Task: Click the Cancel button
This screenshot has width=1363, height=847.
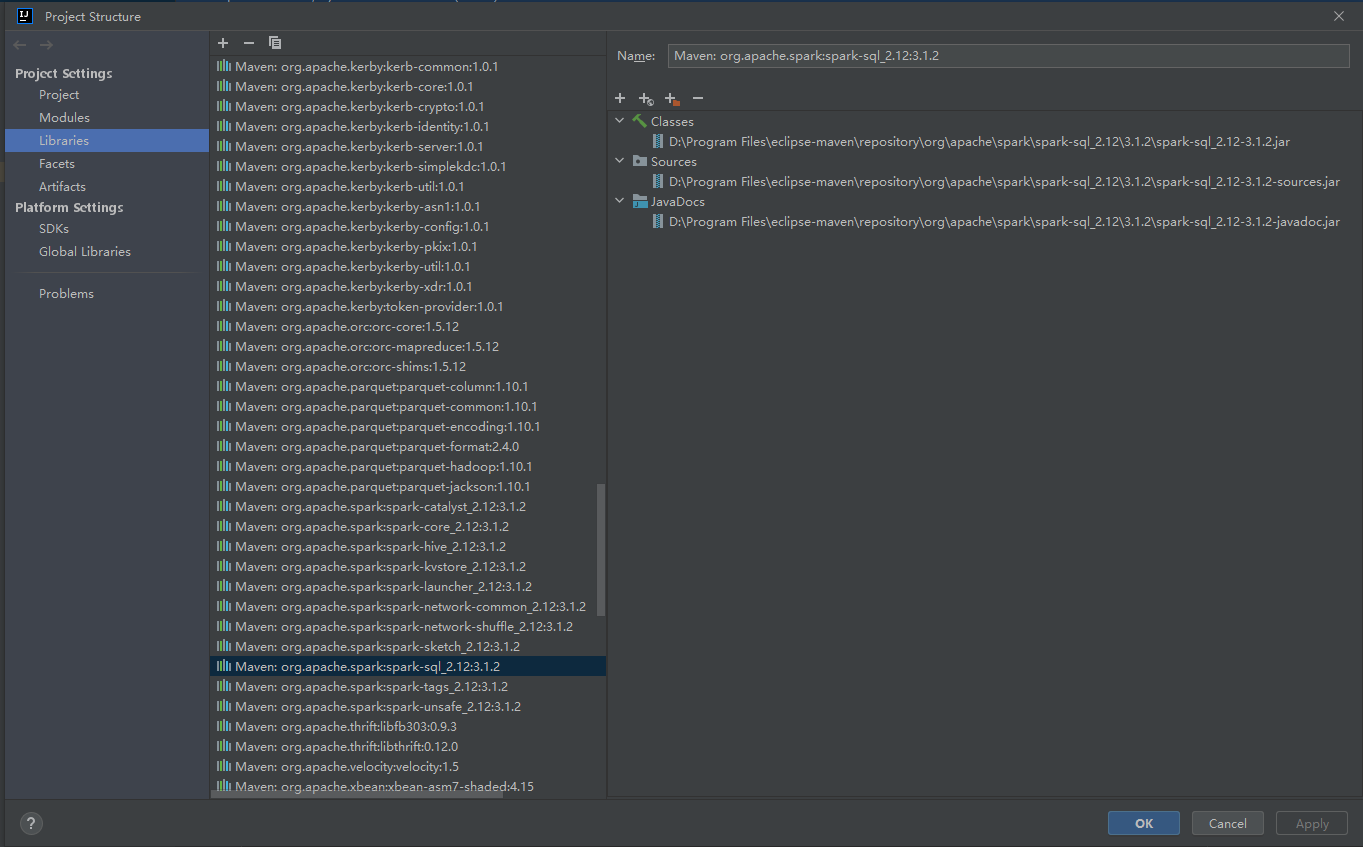Action: tap(1227, 824)
